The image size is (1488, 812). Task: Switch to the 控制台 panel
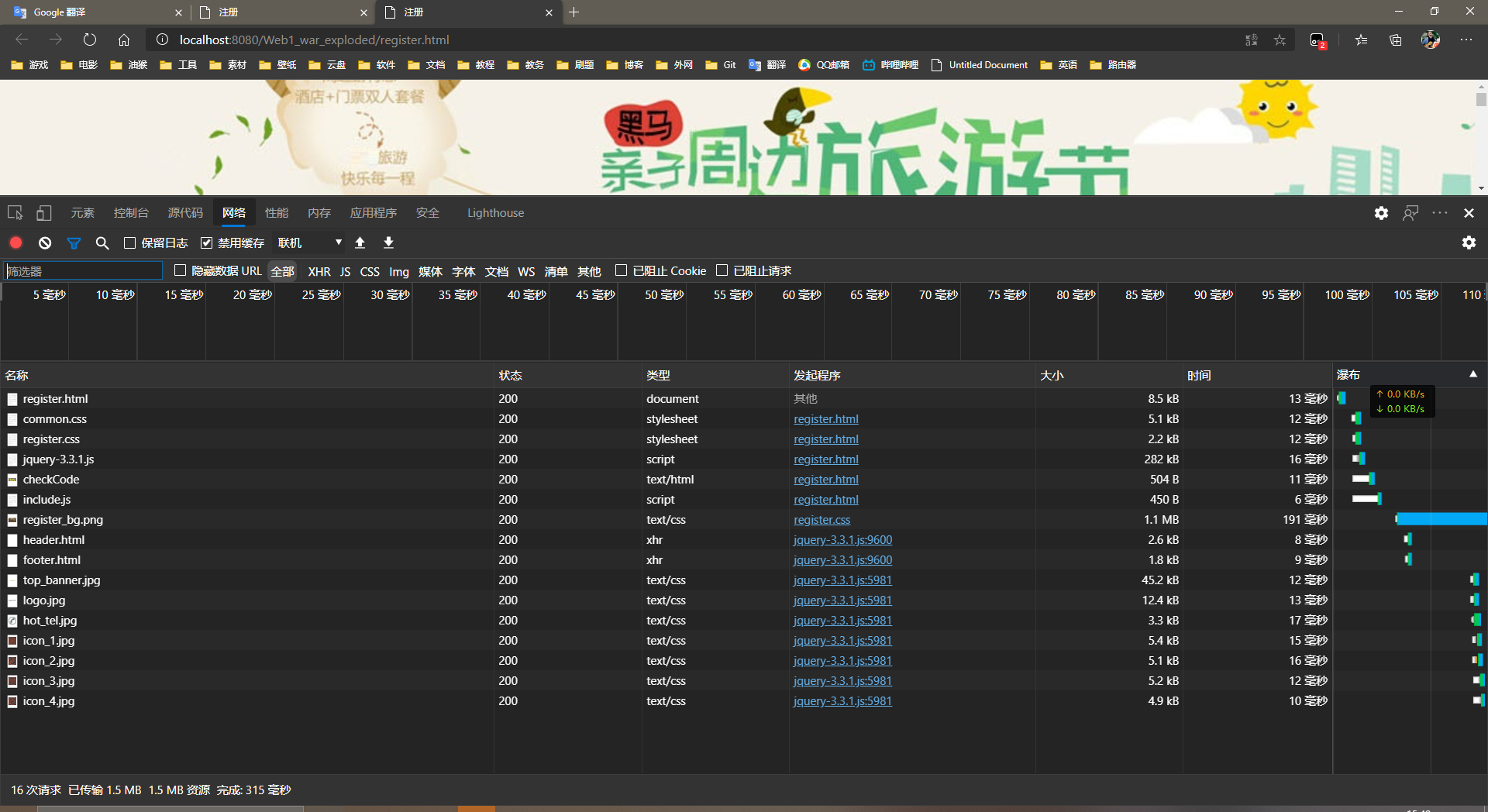tap(130, 212)
